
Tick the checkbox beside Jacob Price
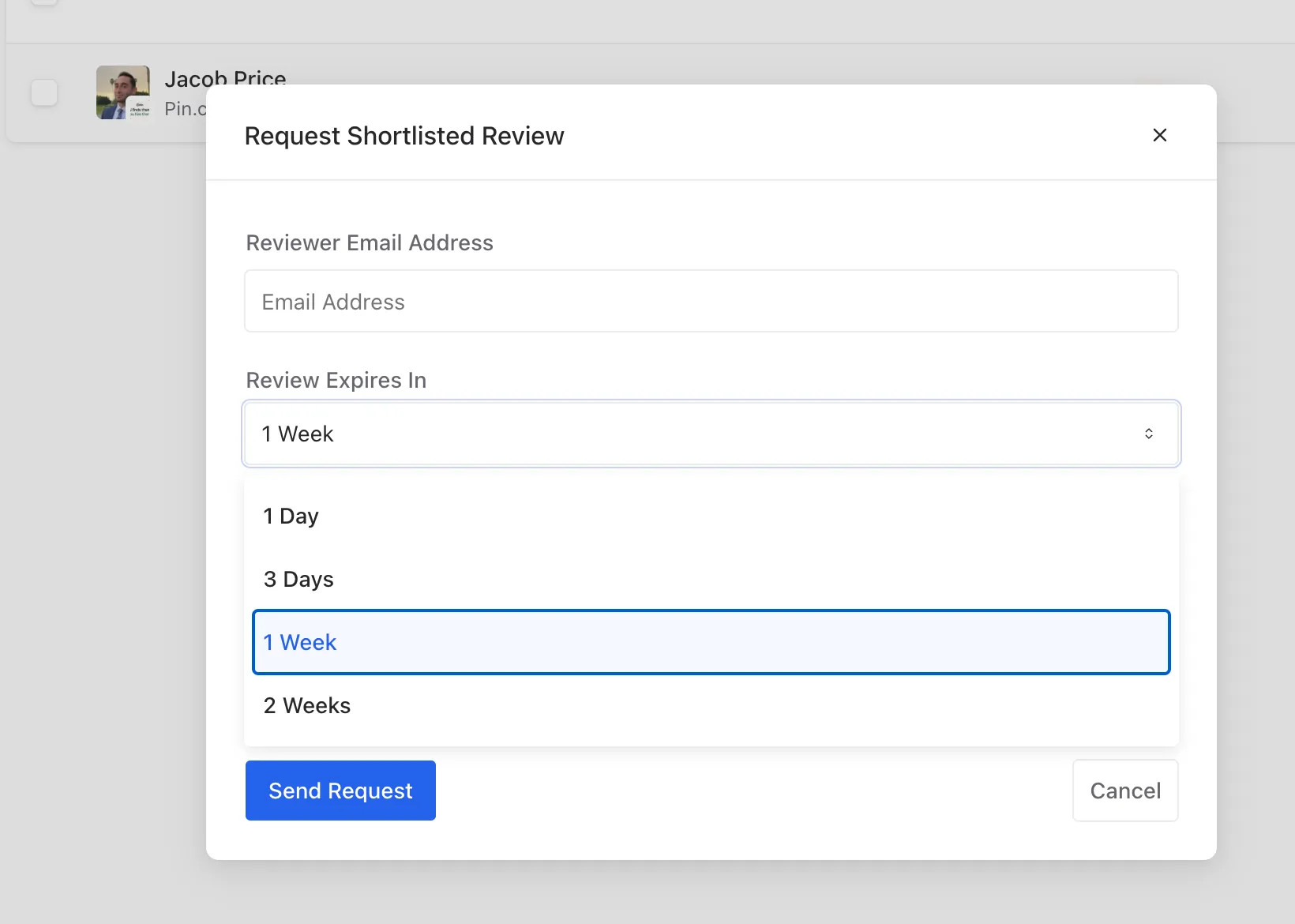[x=44, y=92]
